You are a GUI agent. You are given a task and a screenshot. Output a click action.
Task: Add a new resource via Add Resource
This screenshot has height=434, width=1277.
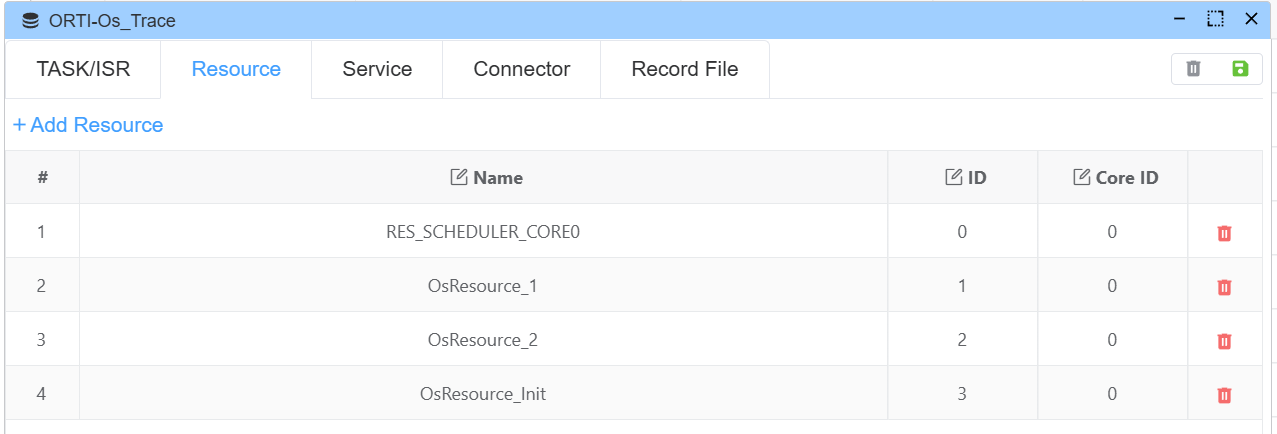(x=88, y=125)
